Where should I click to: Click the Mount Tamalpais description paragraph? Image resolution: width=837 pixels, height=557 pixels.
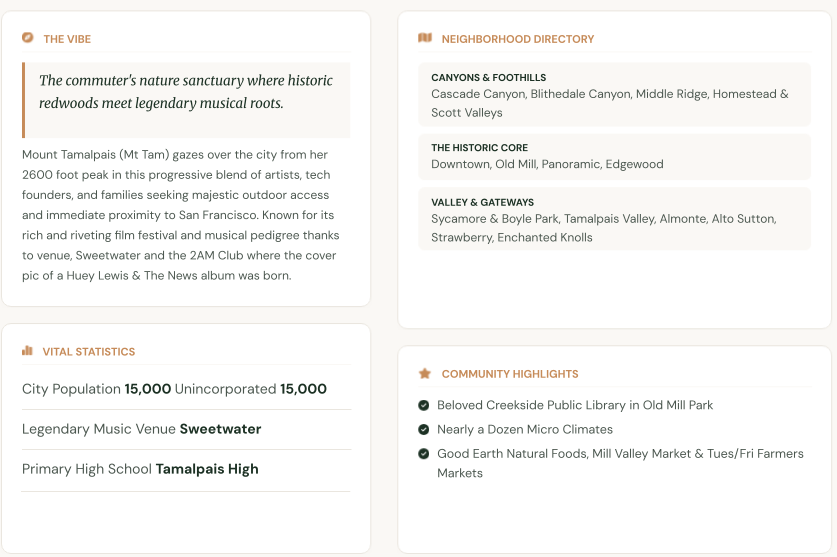click(181, 215)
